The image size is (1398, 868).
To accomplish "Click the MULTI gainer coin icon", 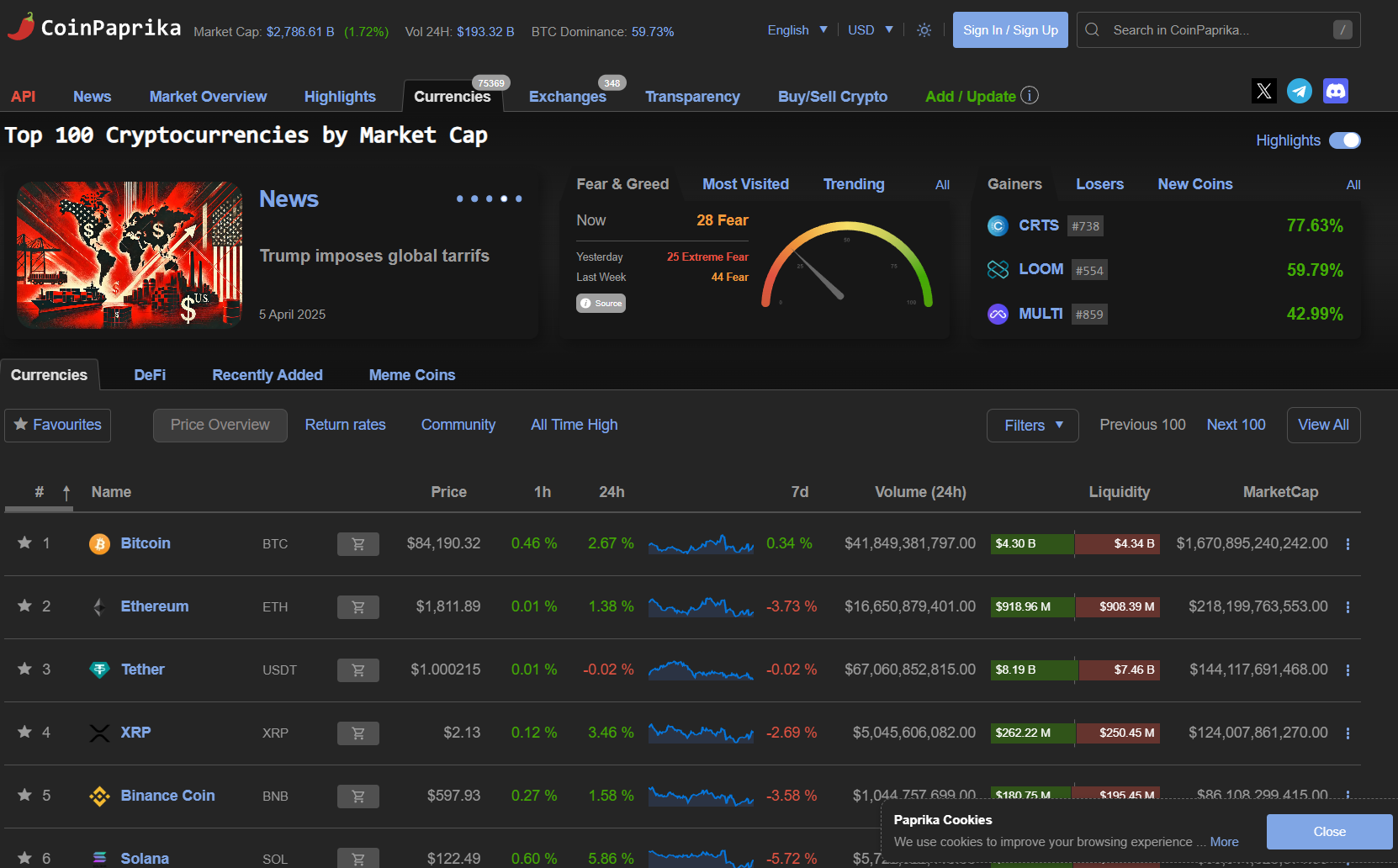I will [x=998, y=314].
